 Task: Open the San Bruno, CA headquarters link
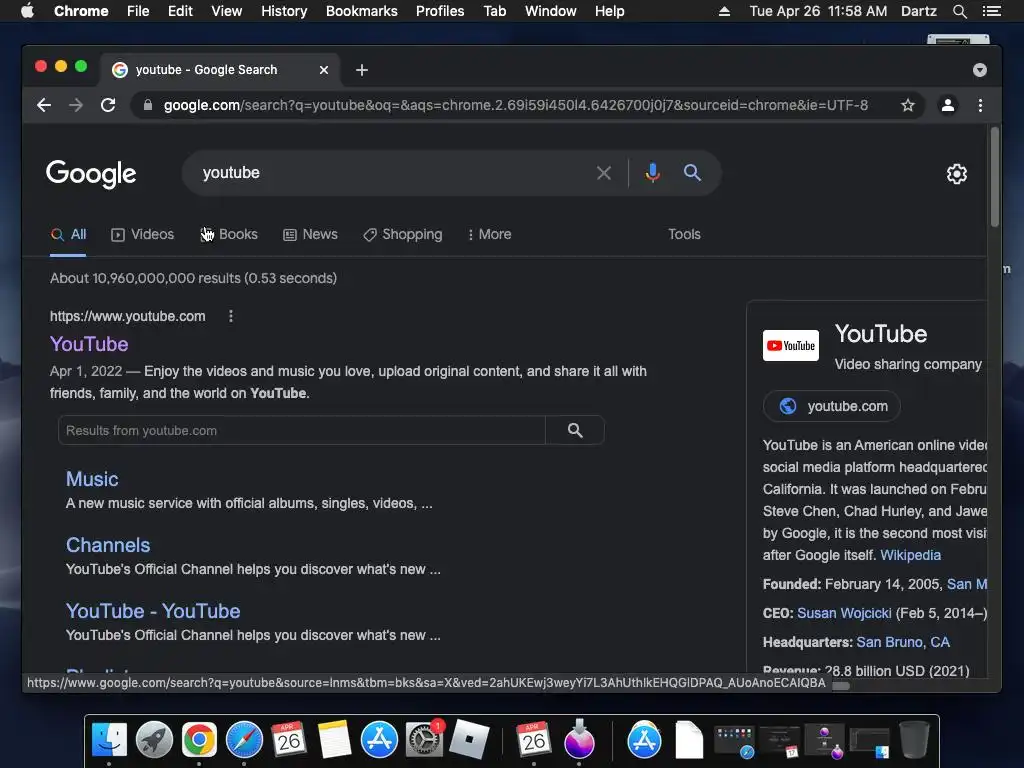[903, 642]
